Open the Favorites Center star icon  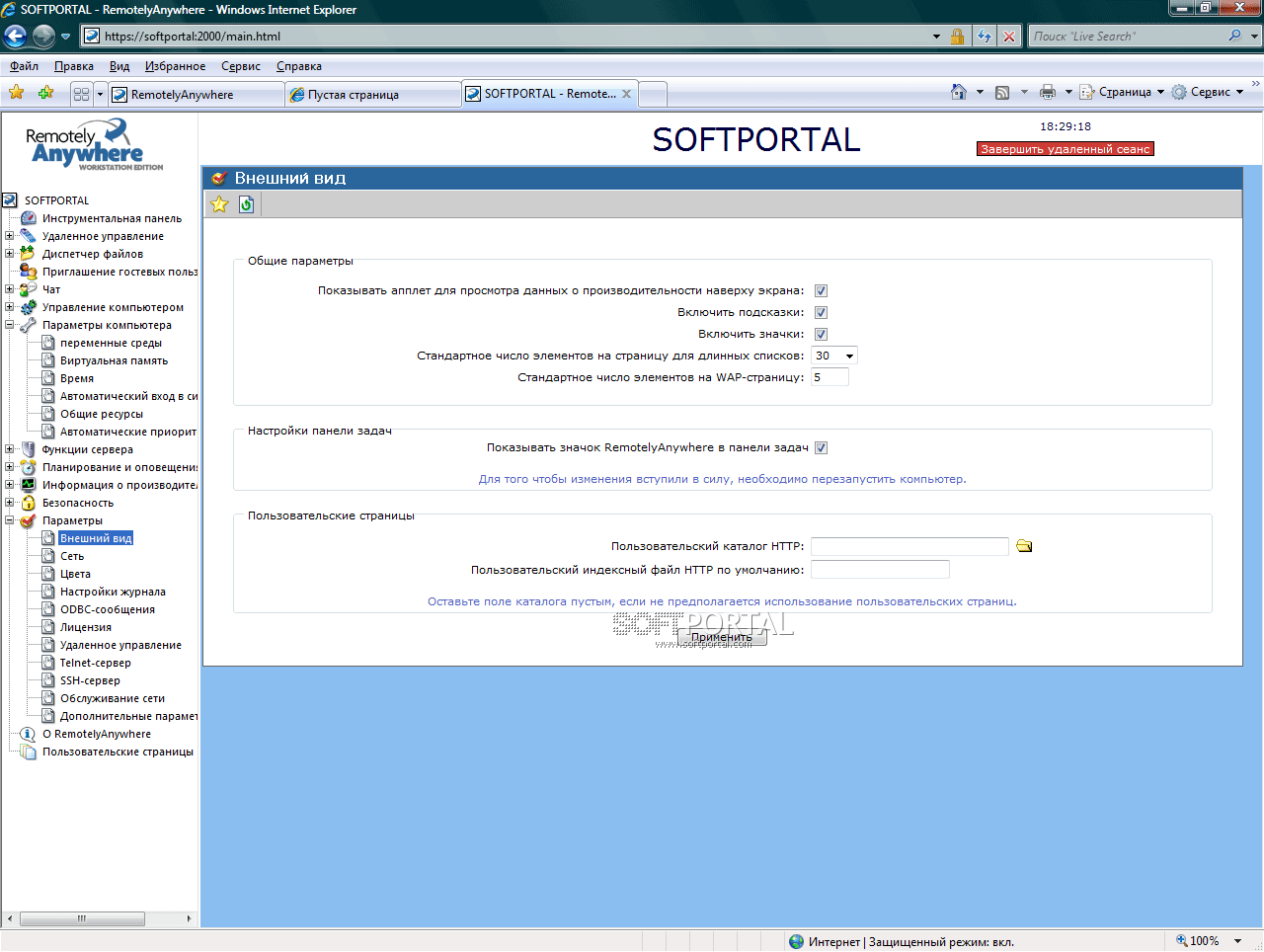click(x=17, y=93)
